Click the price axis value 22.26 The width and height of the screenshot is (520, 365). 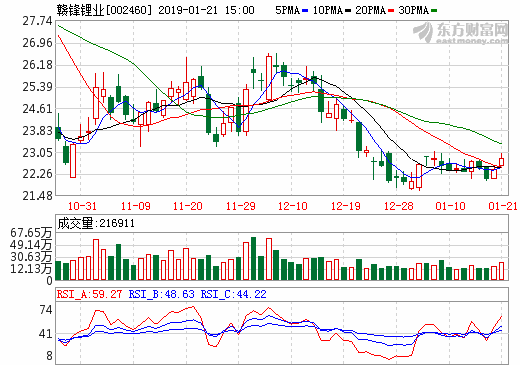tap(37, 174)
